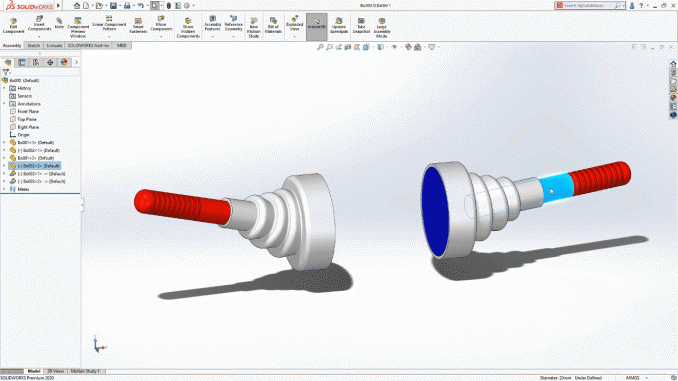The image size is (678, 381).
Task: Switch to the Sketch tab
Action: point(33,45)
